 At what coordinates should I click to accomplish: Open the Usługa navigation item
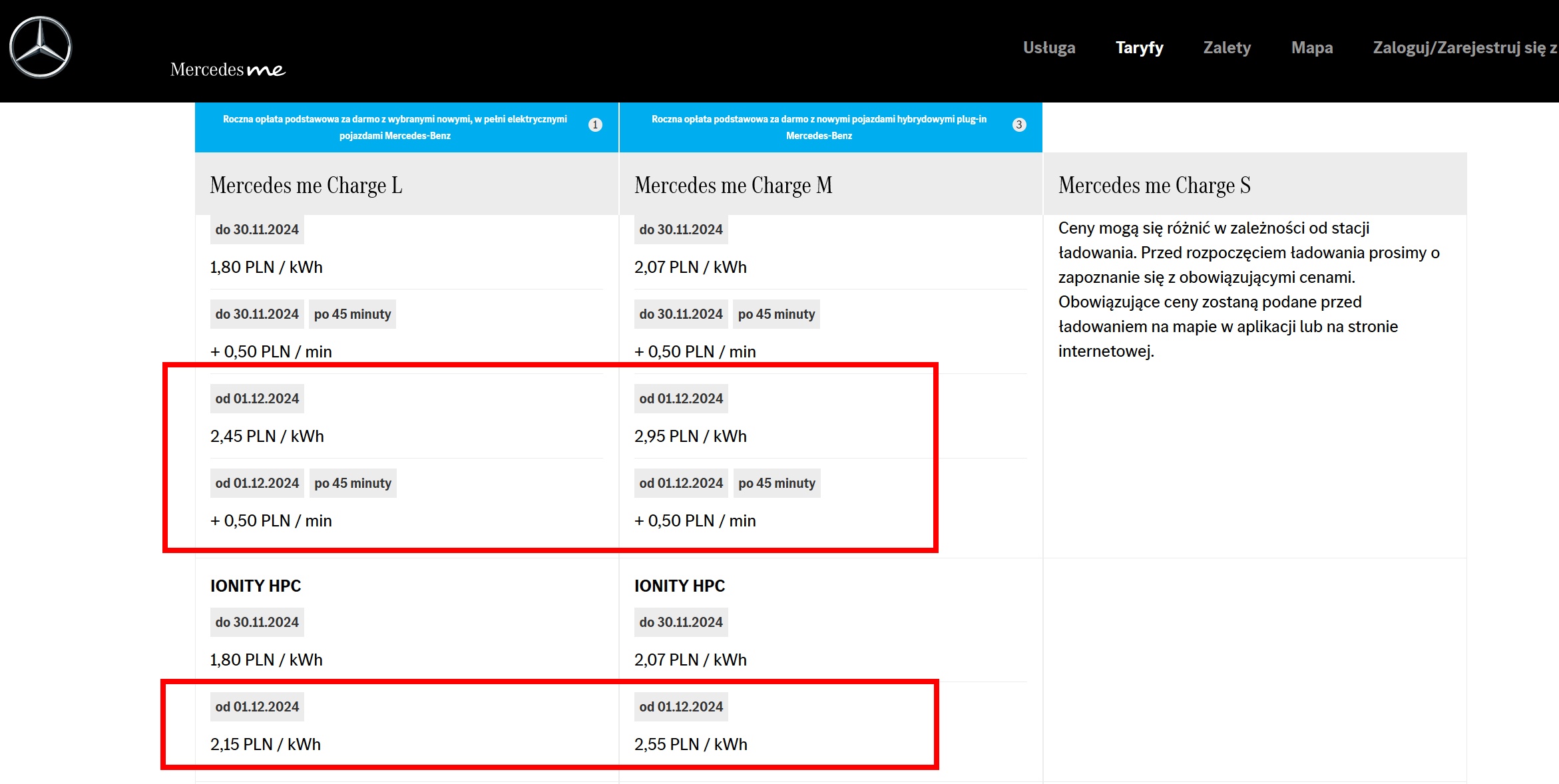(1049, 47)
